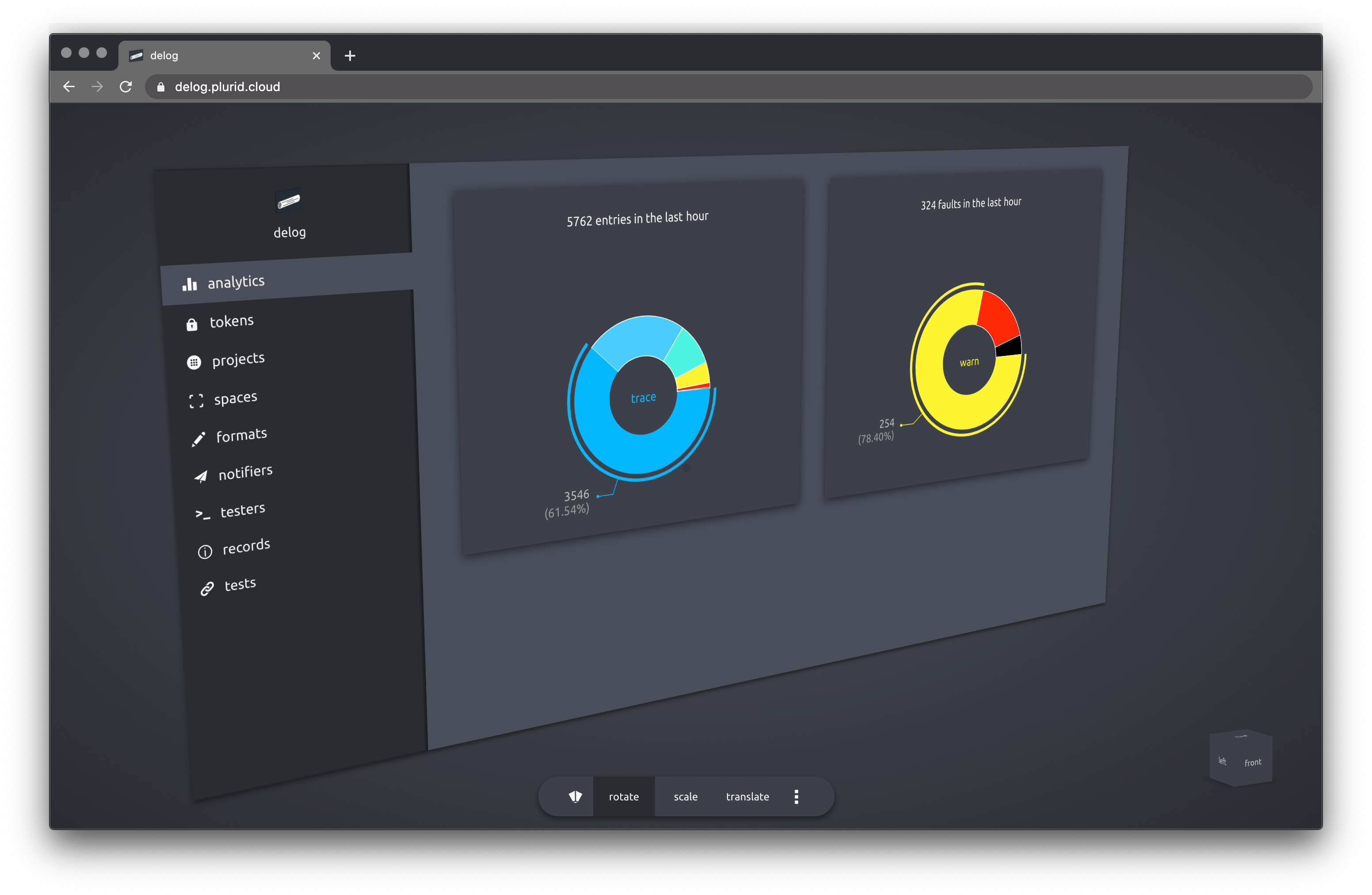
Task: Click the delog logo in sidebar
Action: click(289, 202)
